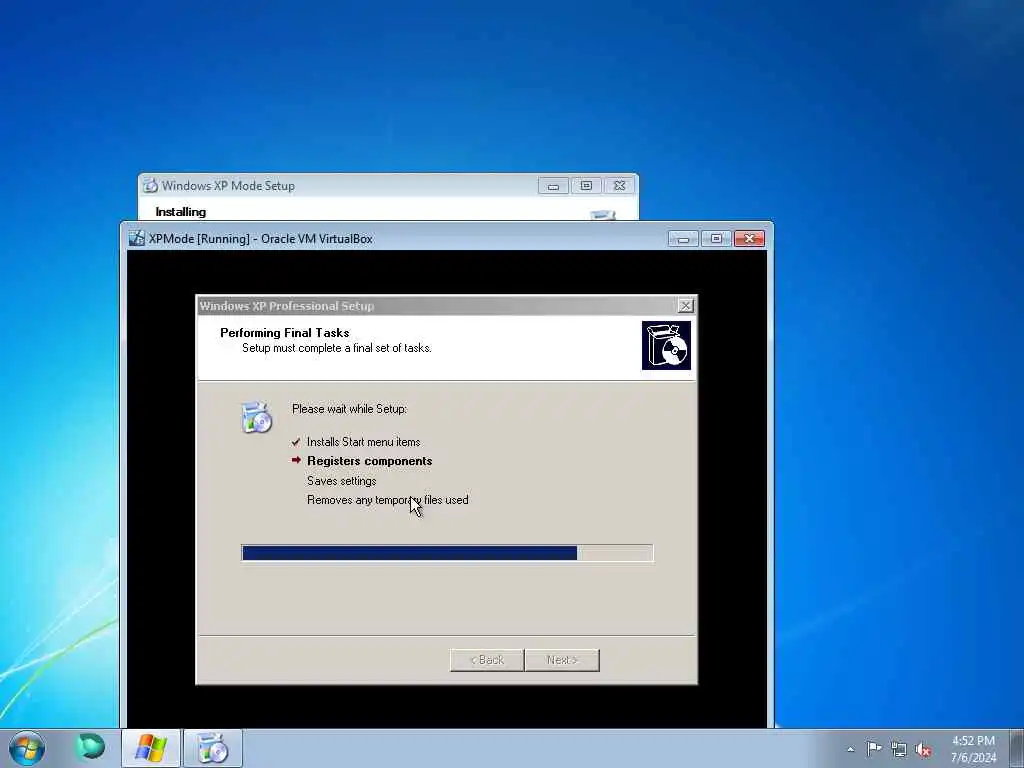Click the setup box-and-CD icon in header
Viewport: 1024px width, 768px height.
pos(666,345)
